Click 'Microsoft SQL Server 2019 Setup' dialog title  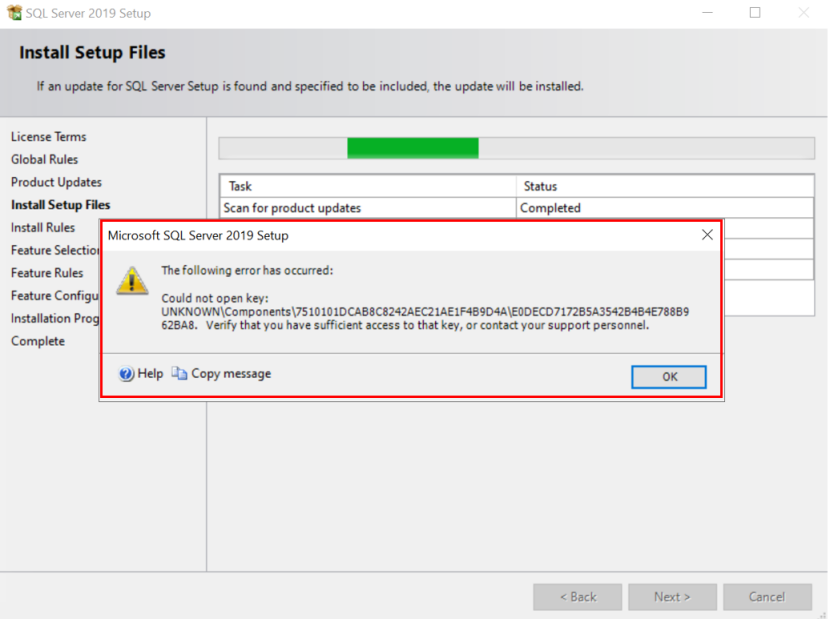pyautogui.click(x=198, y=236)
